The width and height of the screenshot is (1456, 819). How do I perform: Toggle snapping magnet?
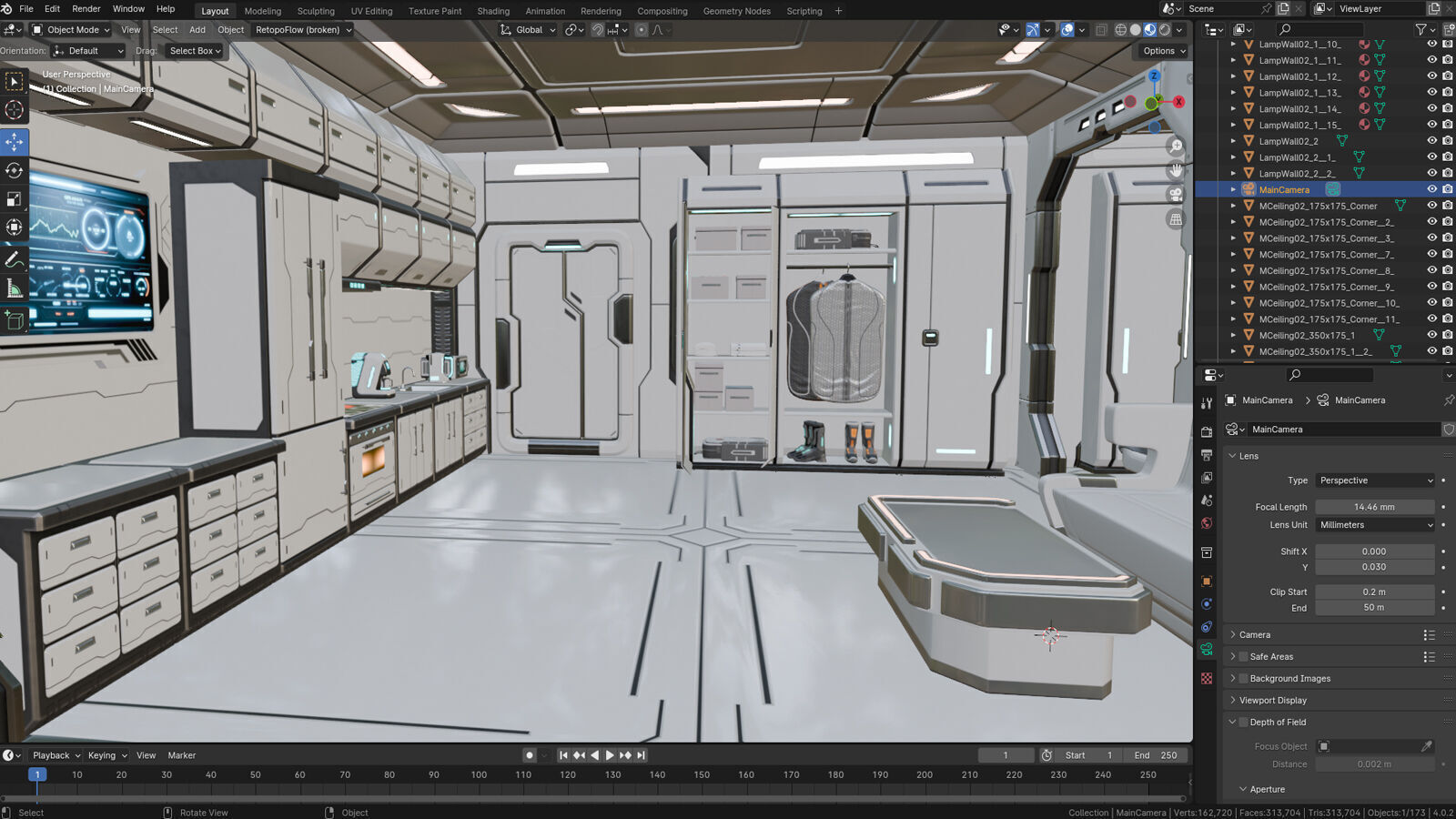[x=598, y=30]
